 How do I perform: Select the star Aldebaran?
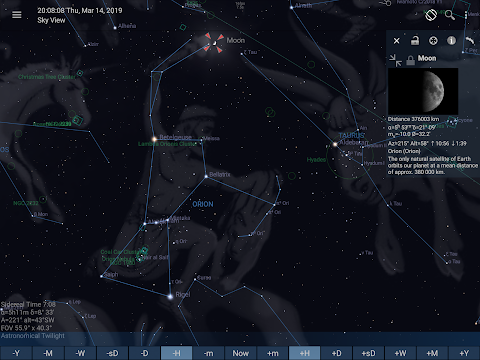[335, 144]
